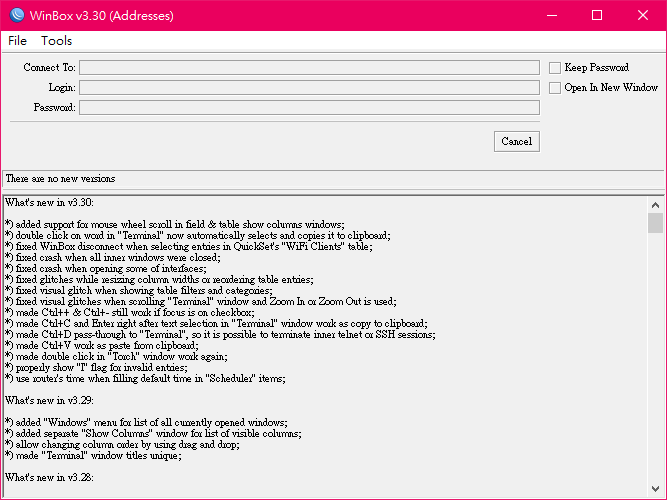Click the line 'made Terminal window titles unique'
This screenshot has height=500, width=667.
[93, 456]
